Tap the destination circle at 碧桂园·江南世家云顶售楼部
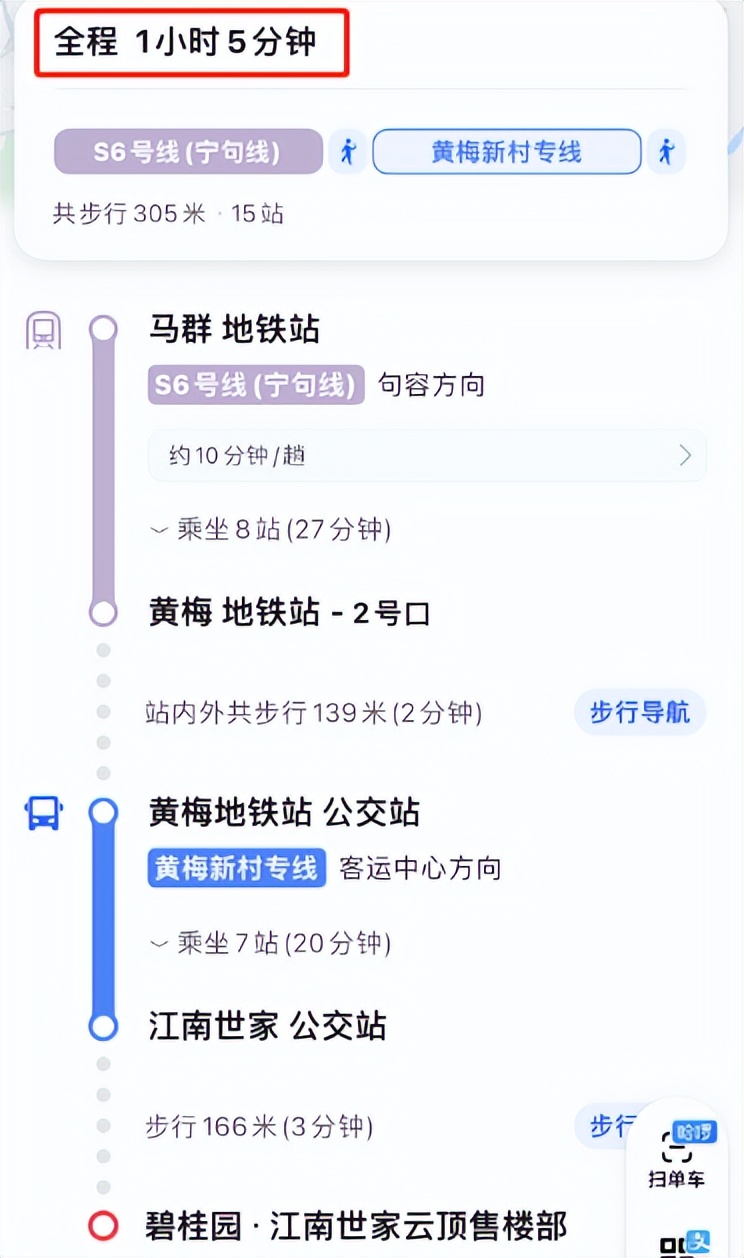Viewport: 744px width, 1258px height. (x=103, y=1222)
